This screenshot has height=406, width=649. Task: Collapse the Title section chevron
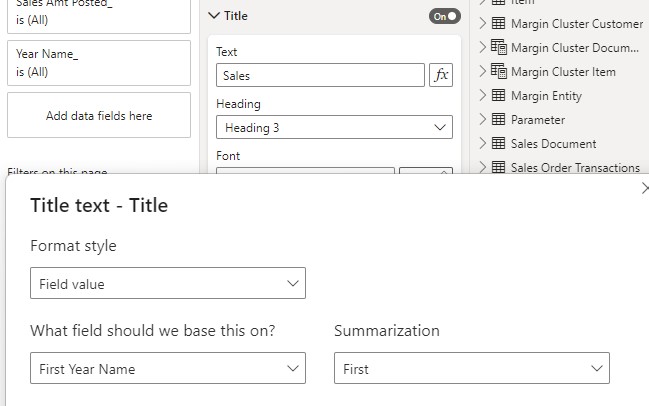(214, 16)
